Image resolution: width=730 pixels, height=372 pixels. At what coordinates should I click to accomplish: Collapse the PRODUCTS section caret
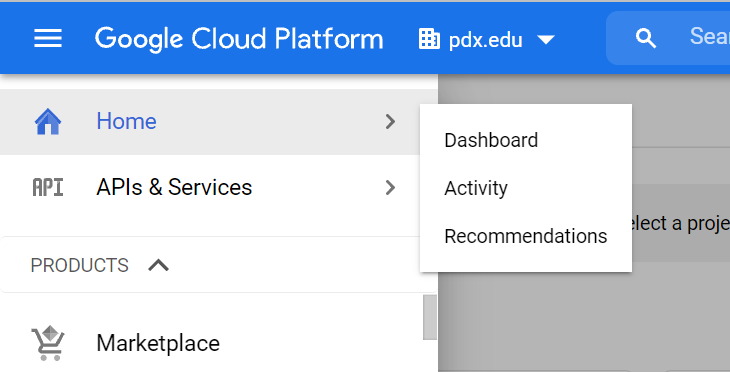click(x=158, y=265)
